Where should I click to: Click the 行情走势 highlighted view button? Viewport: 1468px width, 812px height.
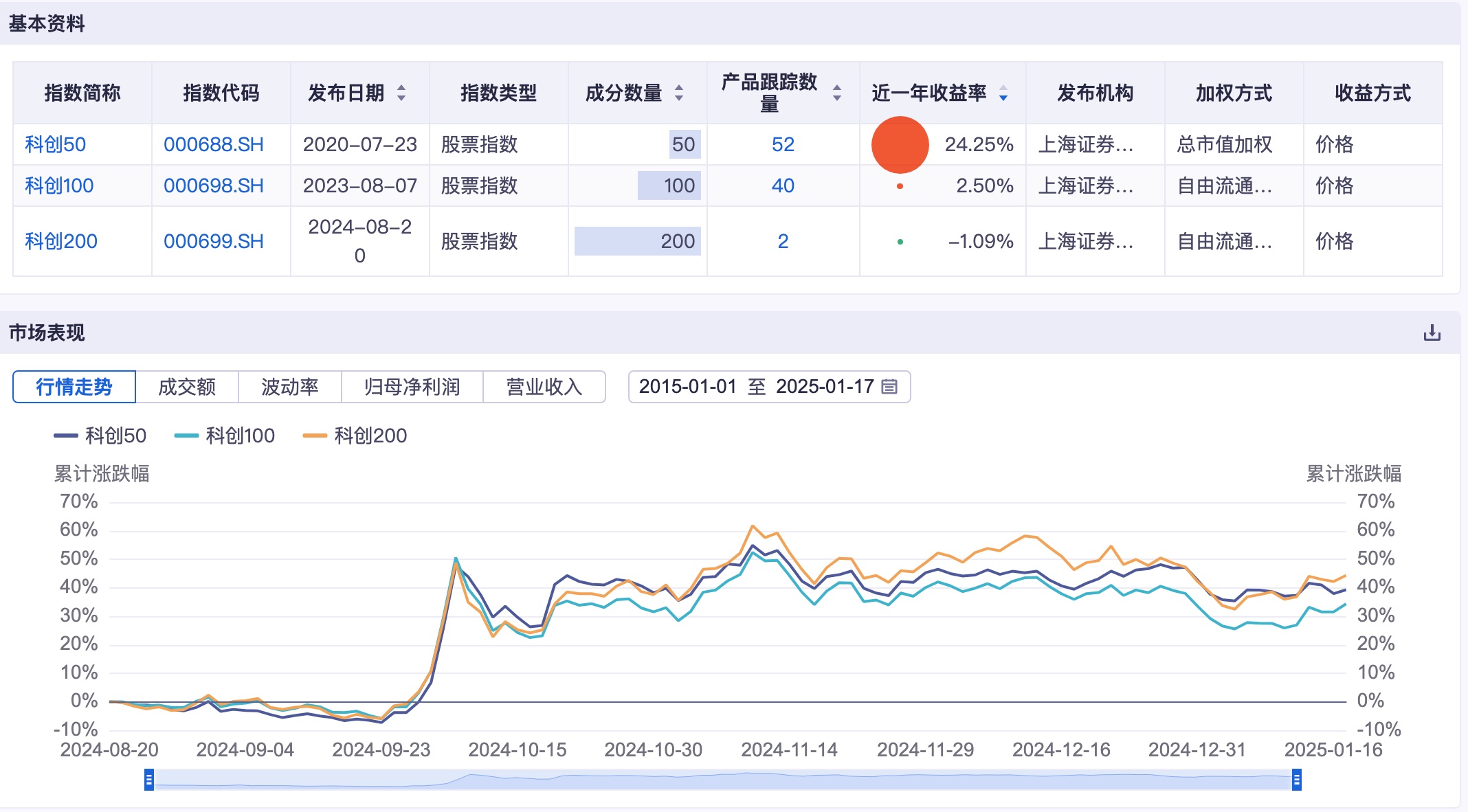coord(74,387)
